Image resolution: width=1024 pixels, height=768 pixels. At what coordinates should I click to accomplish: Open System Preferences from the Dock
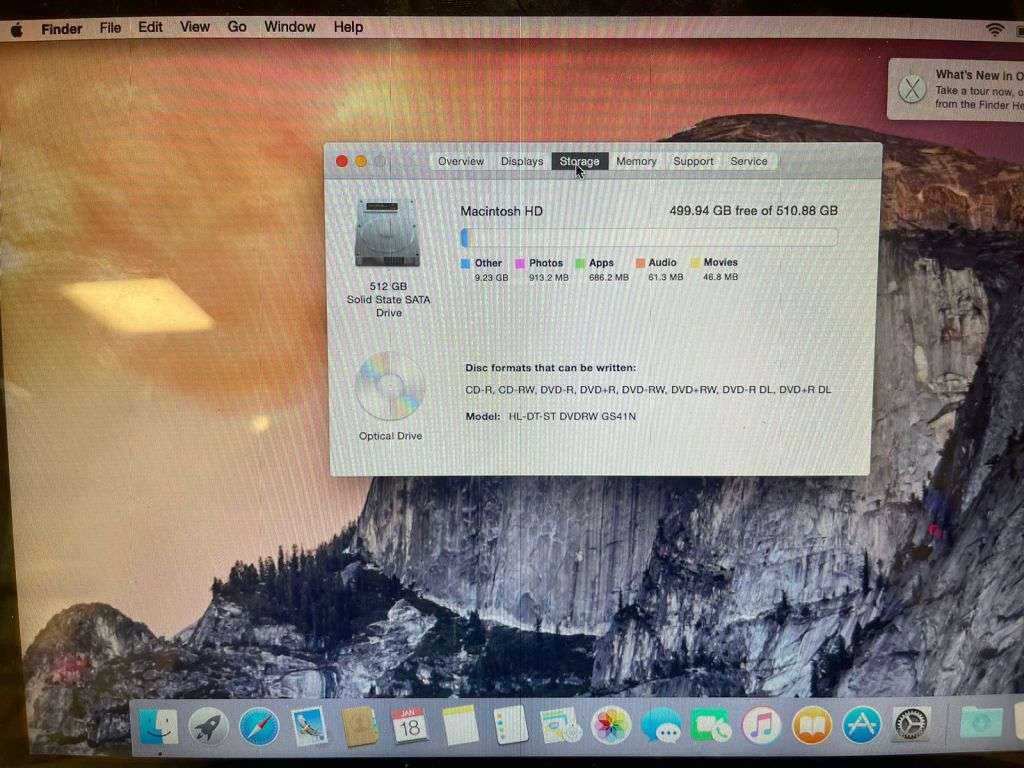(x=911, y=725)
